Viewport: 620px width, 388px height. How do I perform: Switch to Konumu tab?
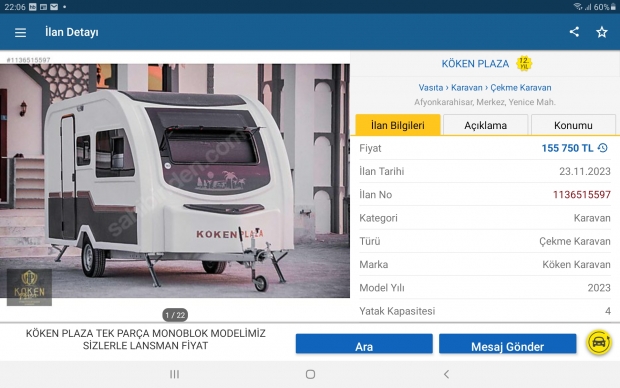pos(573,125)
